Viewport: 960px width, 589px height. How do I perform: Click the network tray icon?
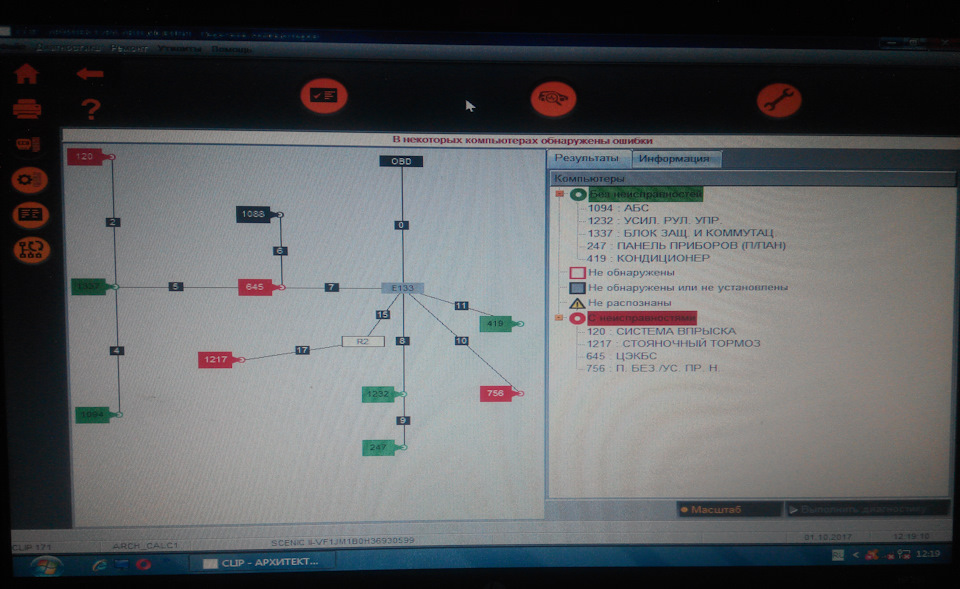click(x=904, y=554)
